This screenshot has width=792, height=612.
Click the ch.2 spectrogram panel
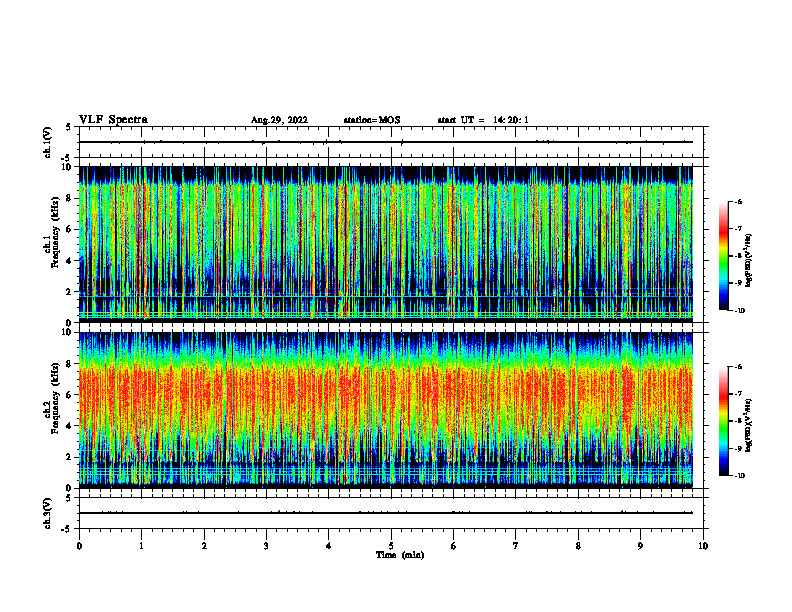386,410
